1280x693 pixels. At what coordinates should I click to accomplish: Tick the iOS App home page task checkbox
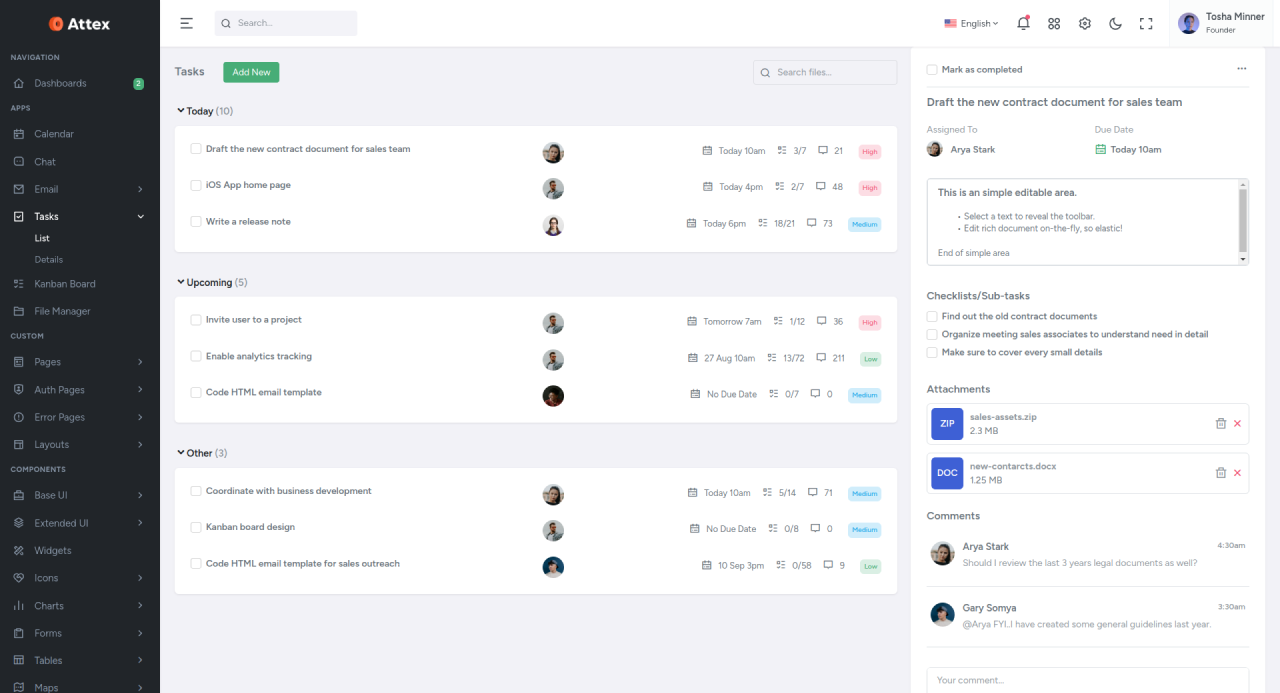point(196,185)
